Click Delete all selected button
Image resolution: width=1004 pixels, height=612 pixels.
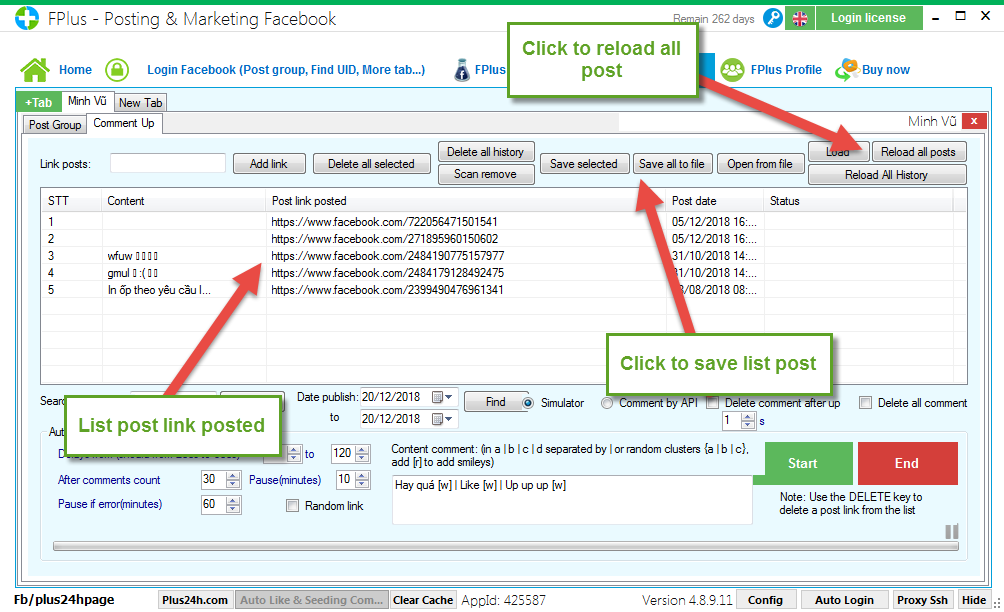(x=371, y=164)
